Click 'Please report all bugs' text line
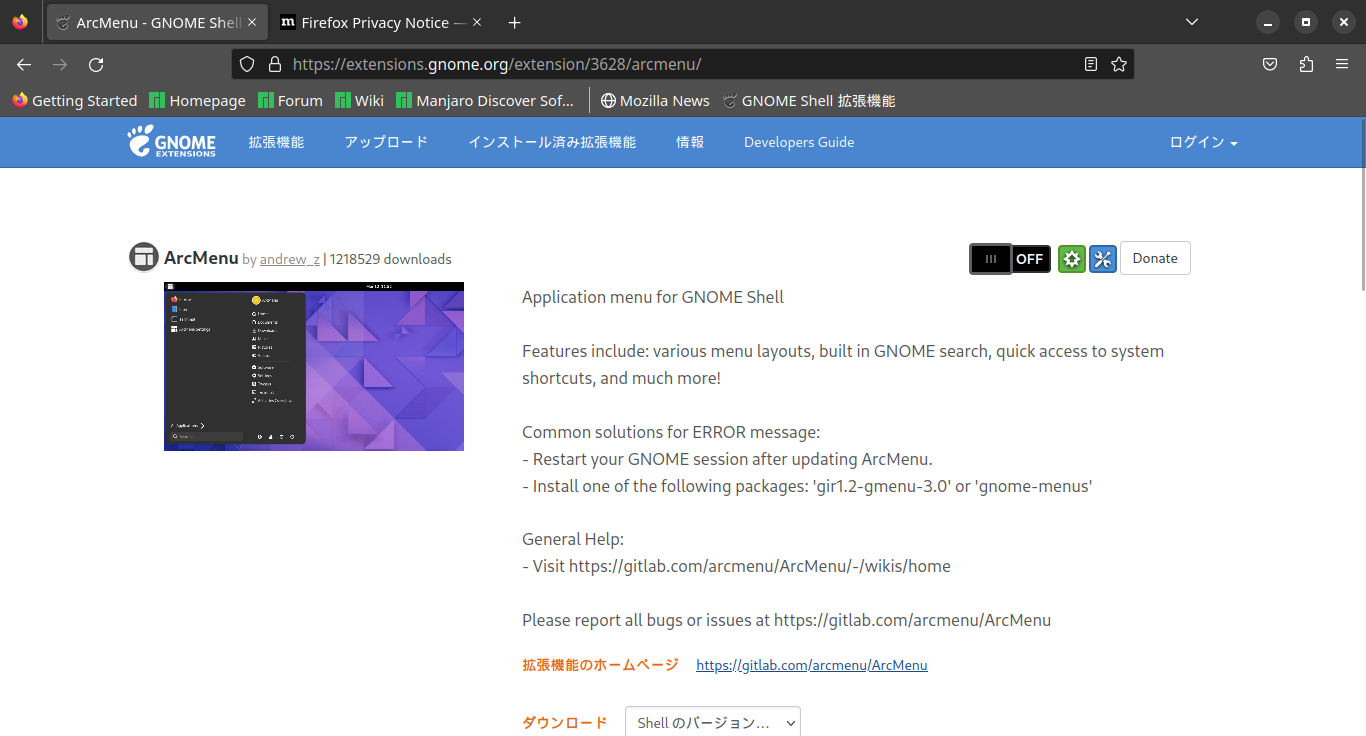 [786, 620]
